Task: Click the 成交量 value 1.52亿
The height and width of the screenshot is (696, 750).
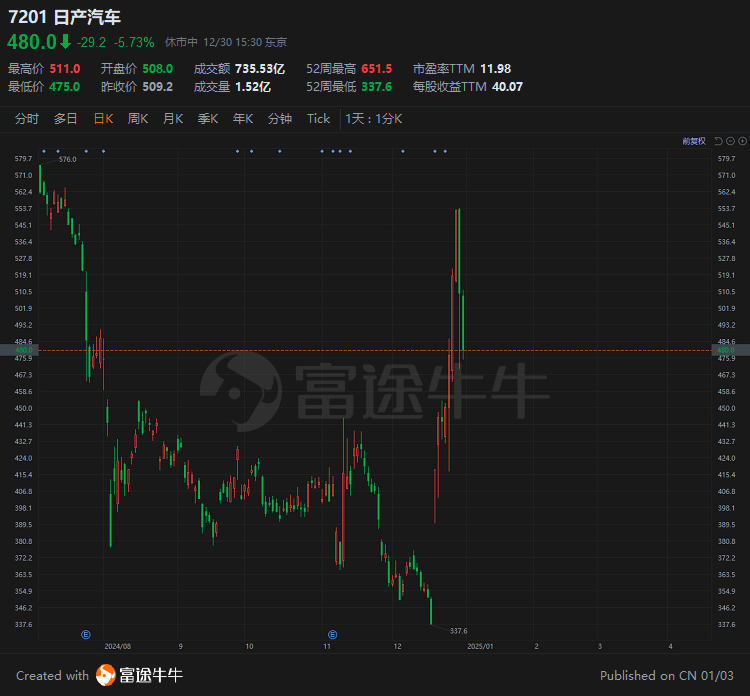Action: 253,87
